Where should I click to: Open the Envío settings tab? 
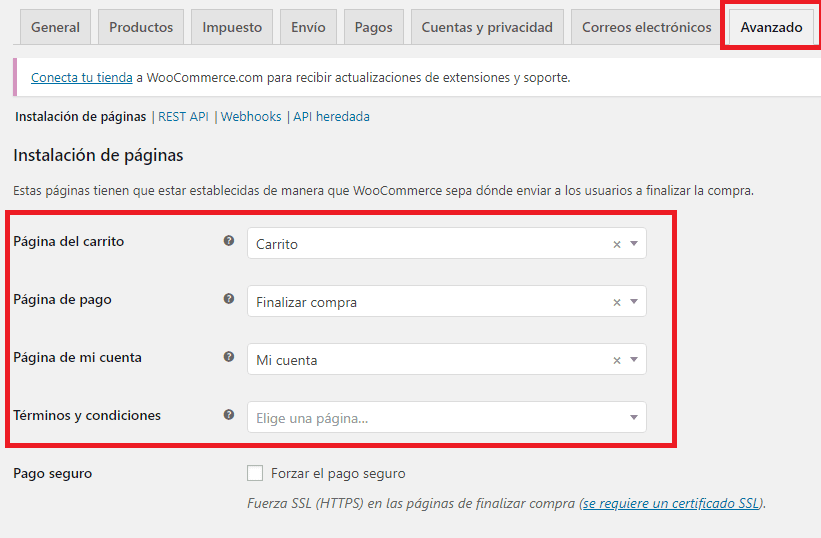tap(308, 27)
